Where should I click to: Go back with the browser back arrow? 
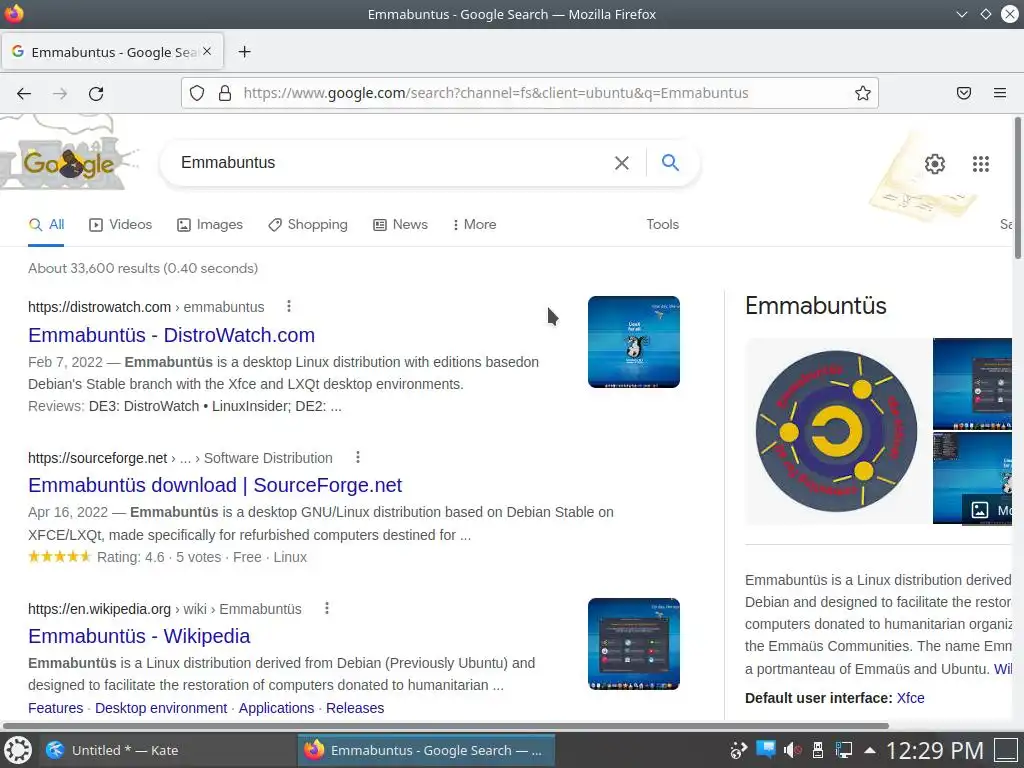pyautogui.click(x=24, y=93)
